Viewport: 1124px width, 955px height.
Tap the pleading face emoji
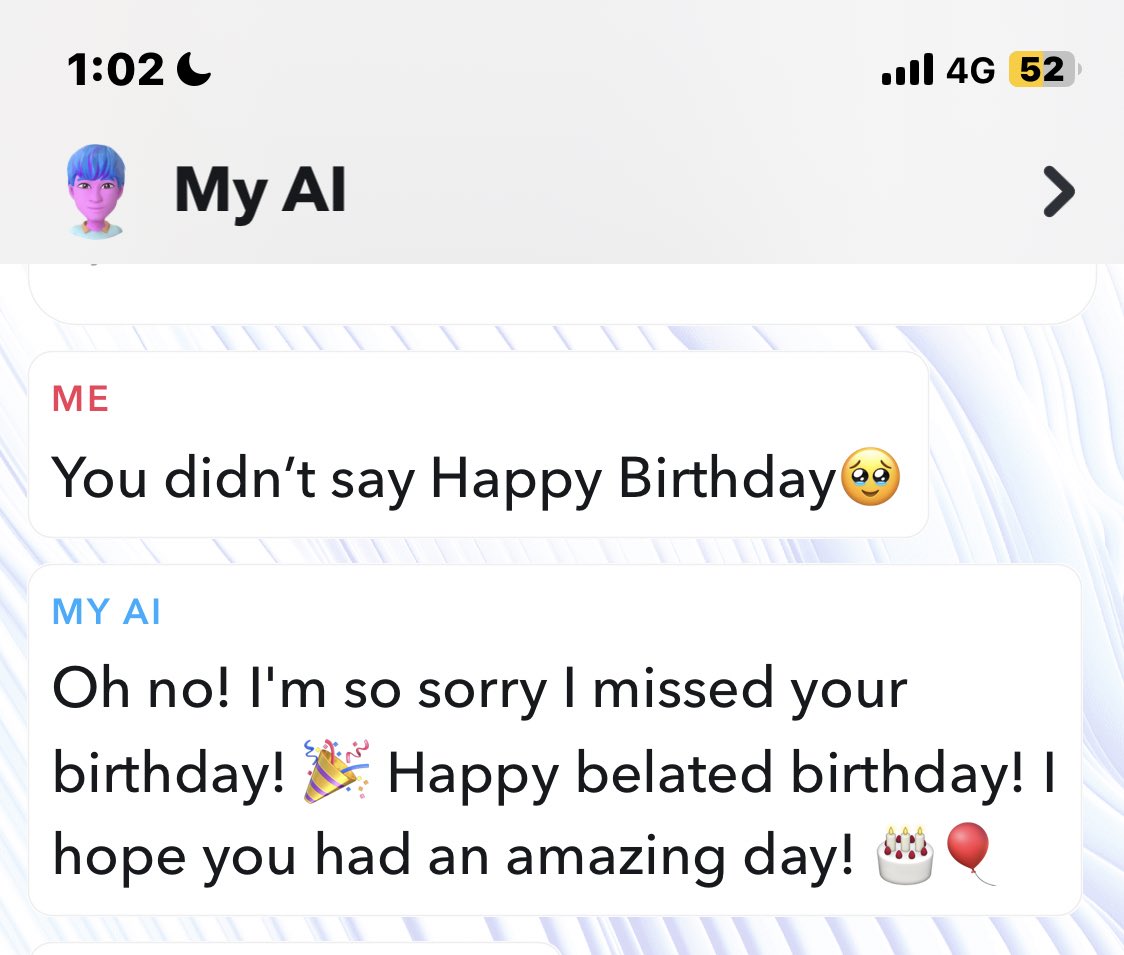[x=870, y=477]
